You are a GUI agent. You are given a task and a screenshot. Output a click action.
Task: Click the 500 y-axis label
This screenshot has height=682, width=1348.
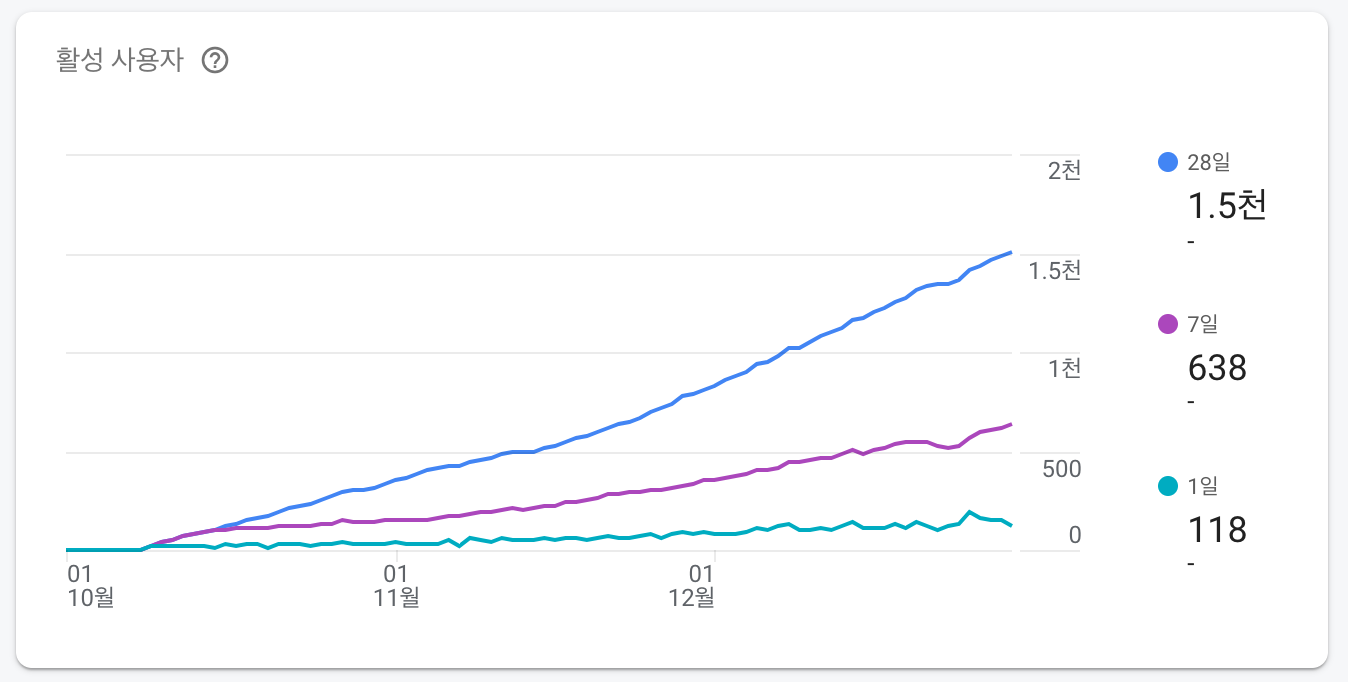pos(1062,468)
